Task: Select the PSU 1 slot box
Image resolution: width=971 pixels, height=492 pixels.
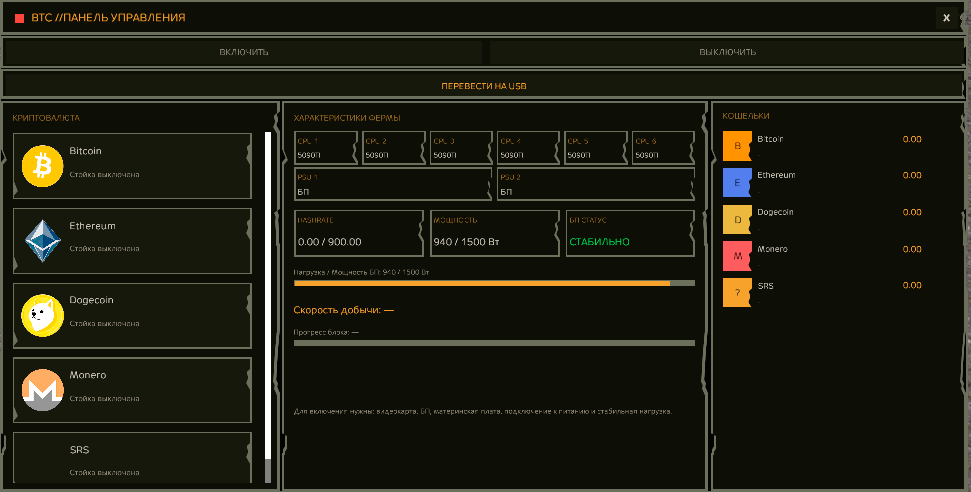Action: coord(393,184)
